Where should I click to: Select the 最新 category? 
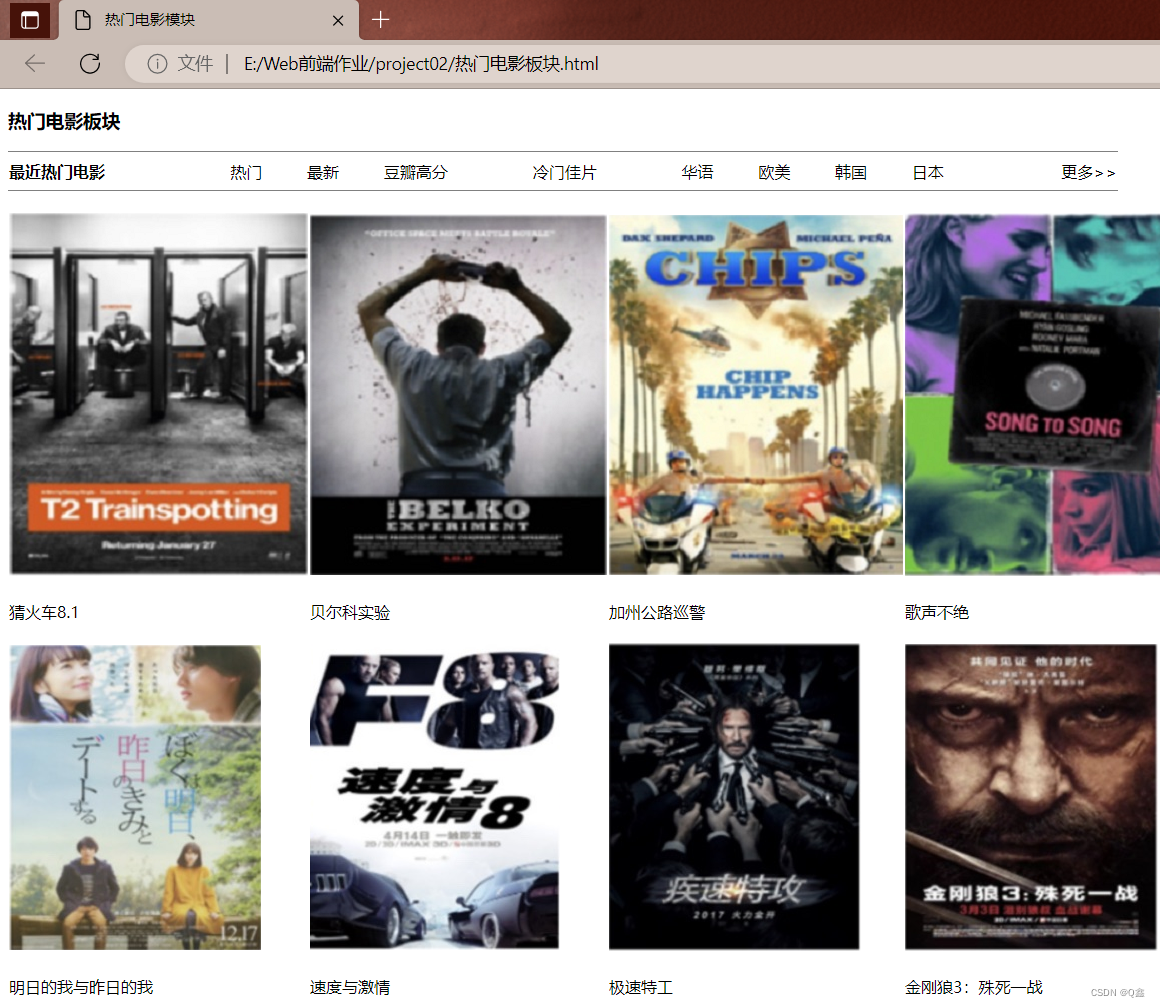click(x=323, y=172)
